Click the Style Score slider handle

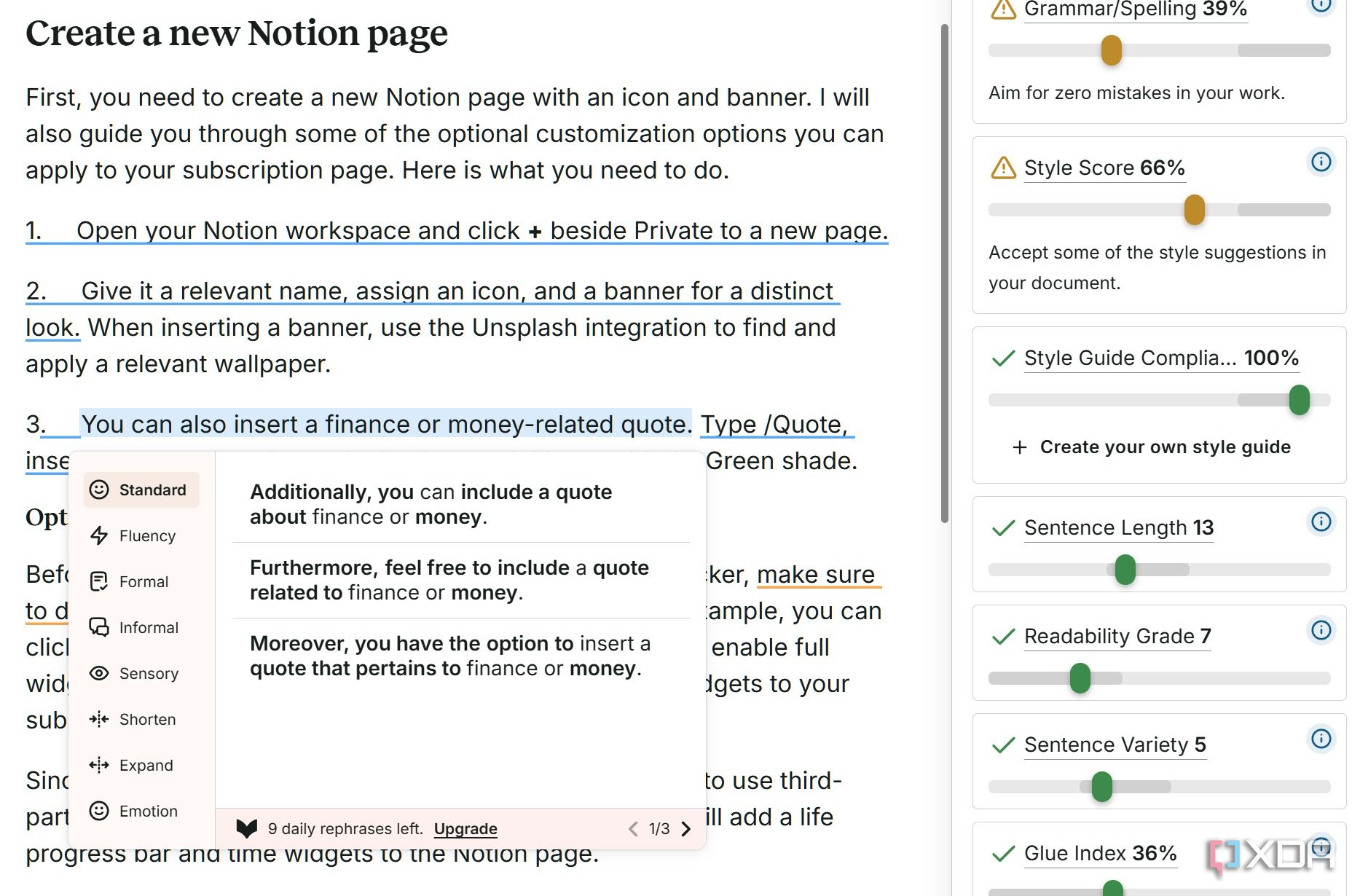tap(1194, 210)
